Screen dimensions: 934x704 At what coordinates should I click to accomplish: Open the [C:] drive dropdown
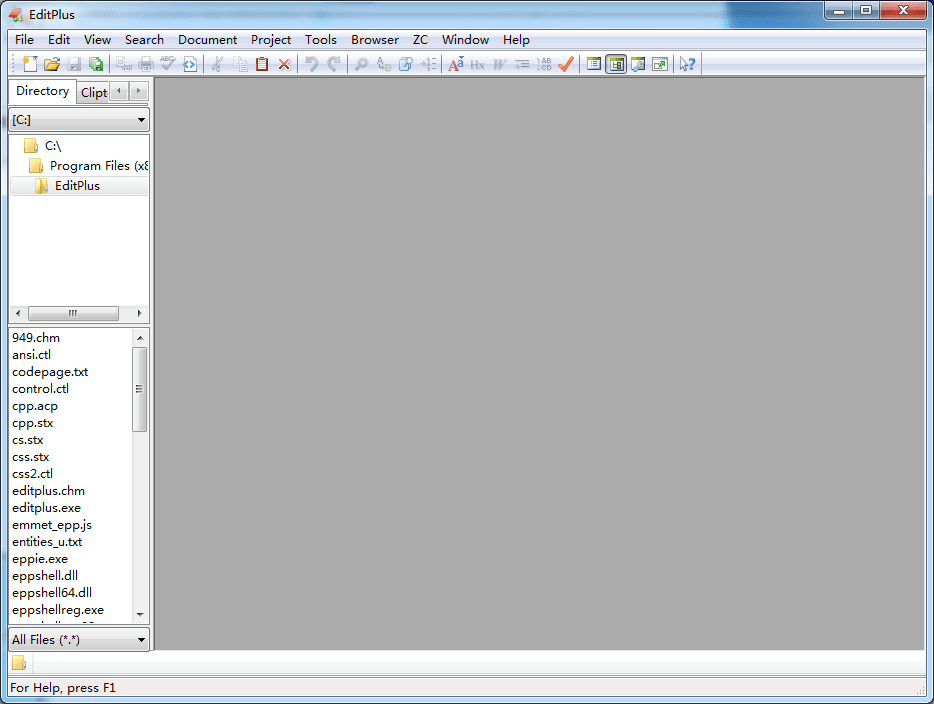79,120
